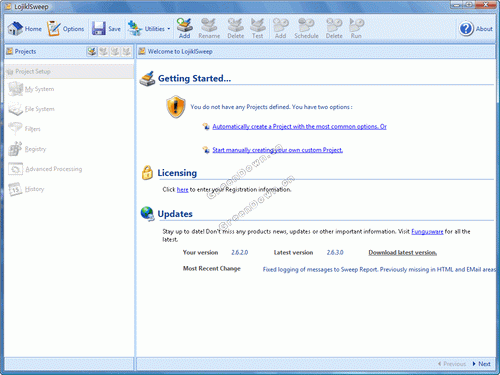500x375 pixels.
Task: Choose the Delete icon next to Schedule
Action: tap(334, 28)
